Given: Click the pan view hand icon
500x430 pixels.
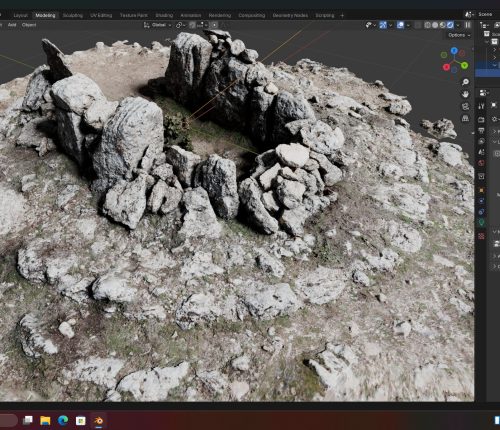Looking at the screenshot, I should [465, 94].
